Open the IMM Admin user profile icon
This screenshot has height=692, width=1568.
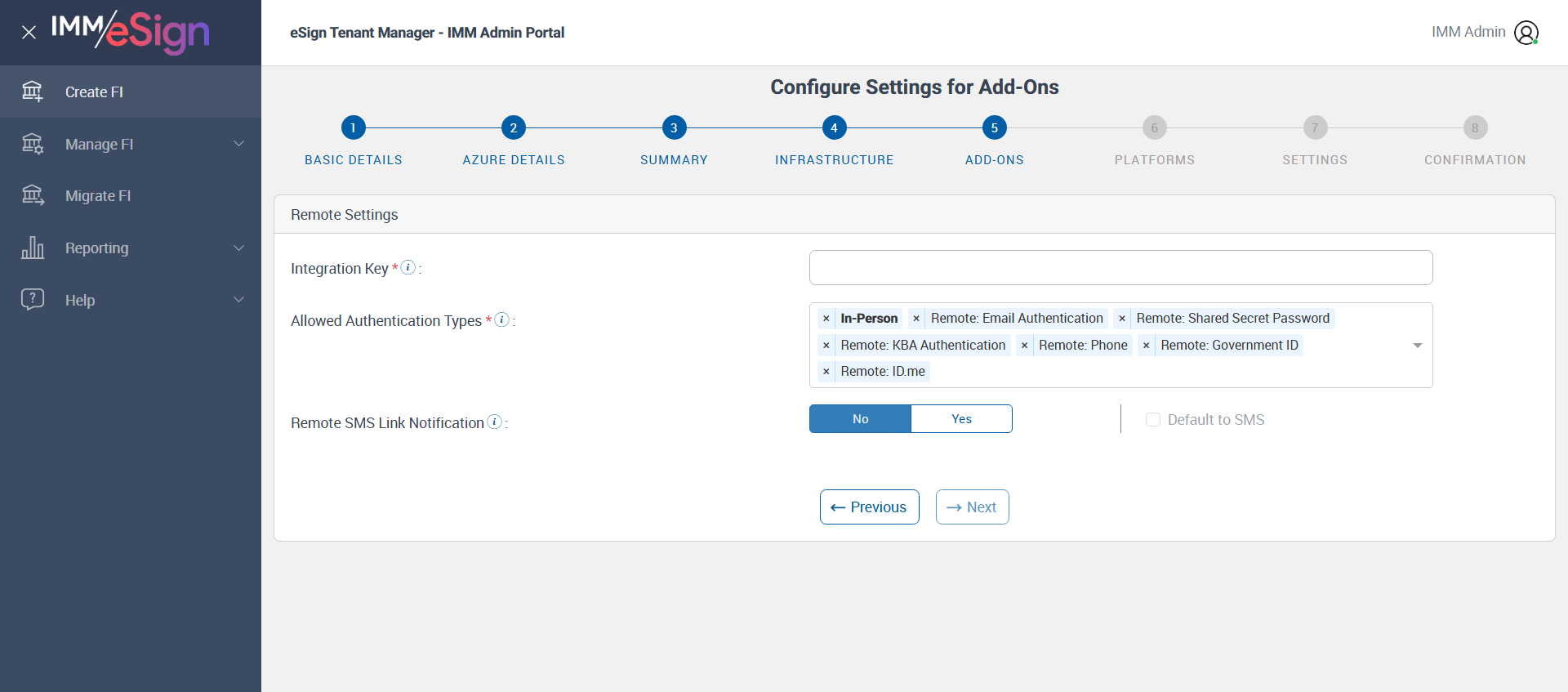point(1526,33)
